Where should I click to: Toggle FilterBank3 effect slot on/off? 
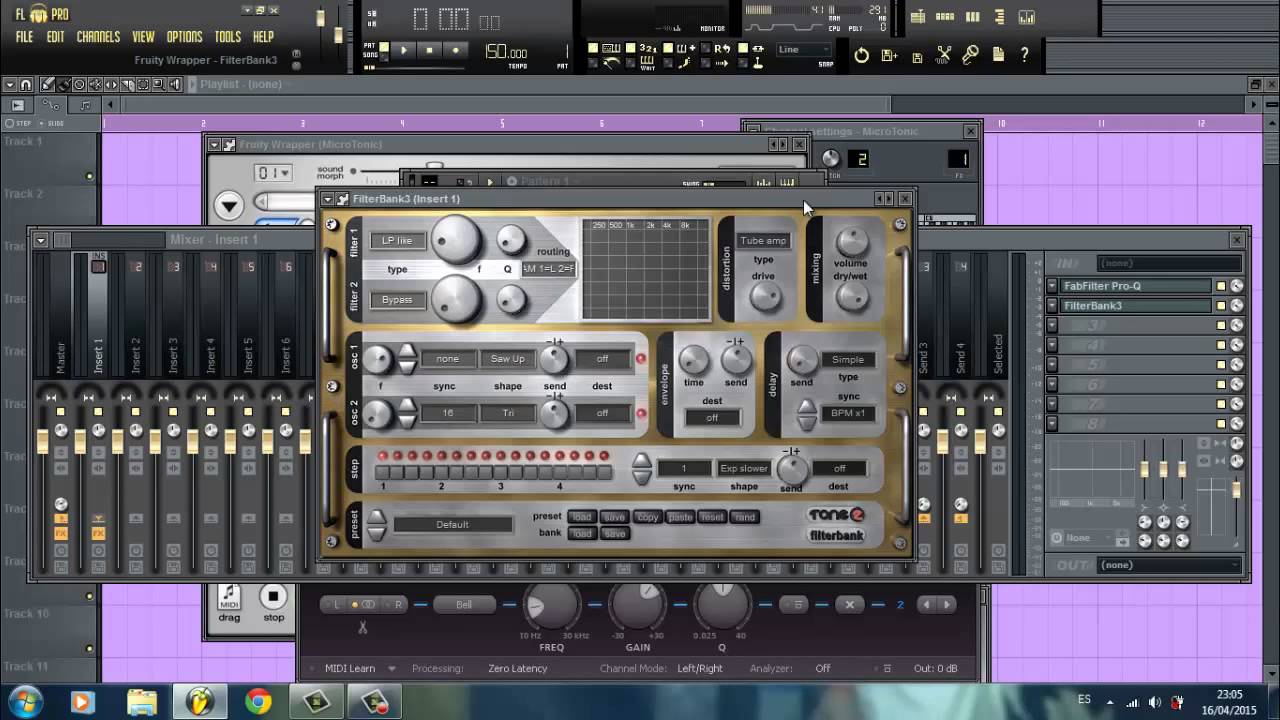[1221, 306]
